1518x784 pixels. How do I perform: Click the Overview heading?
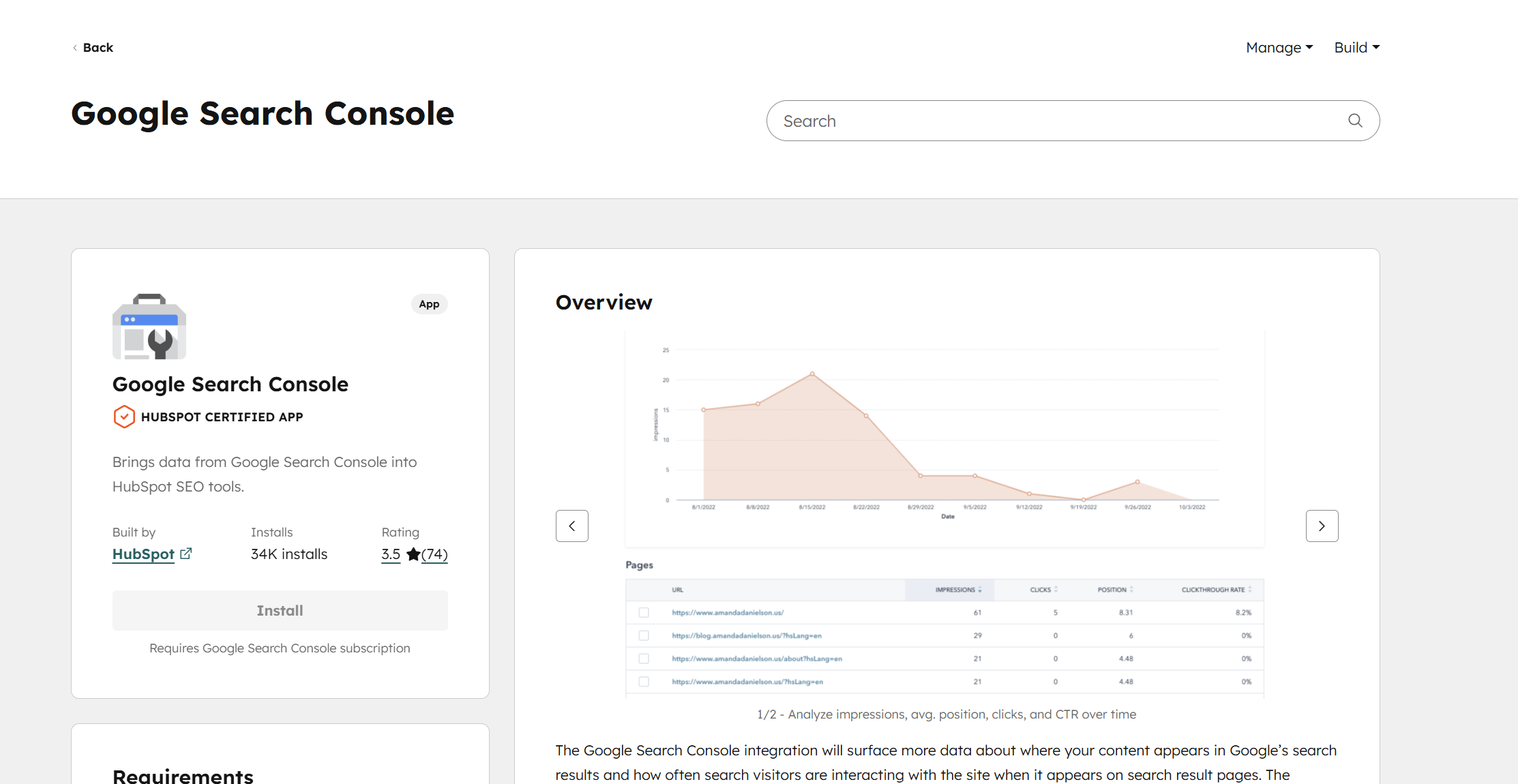[604, 302]
